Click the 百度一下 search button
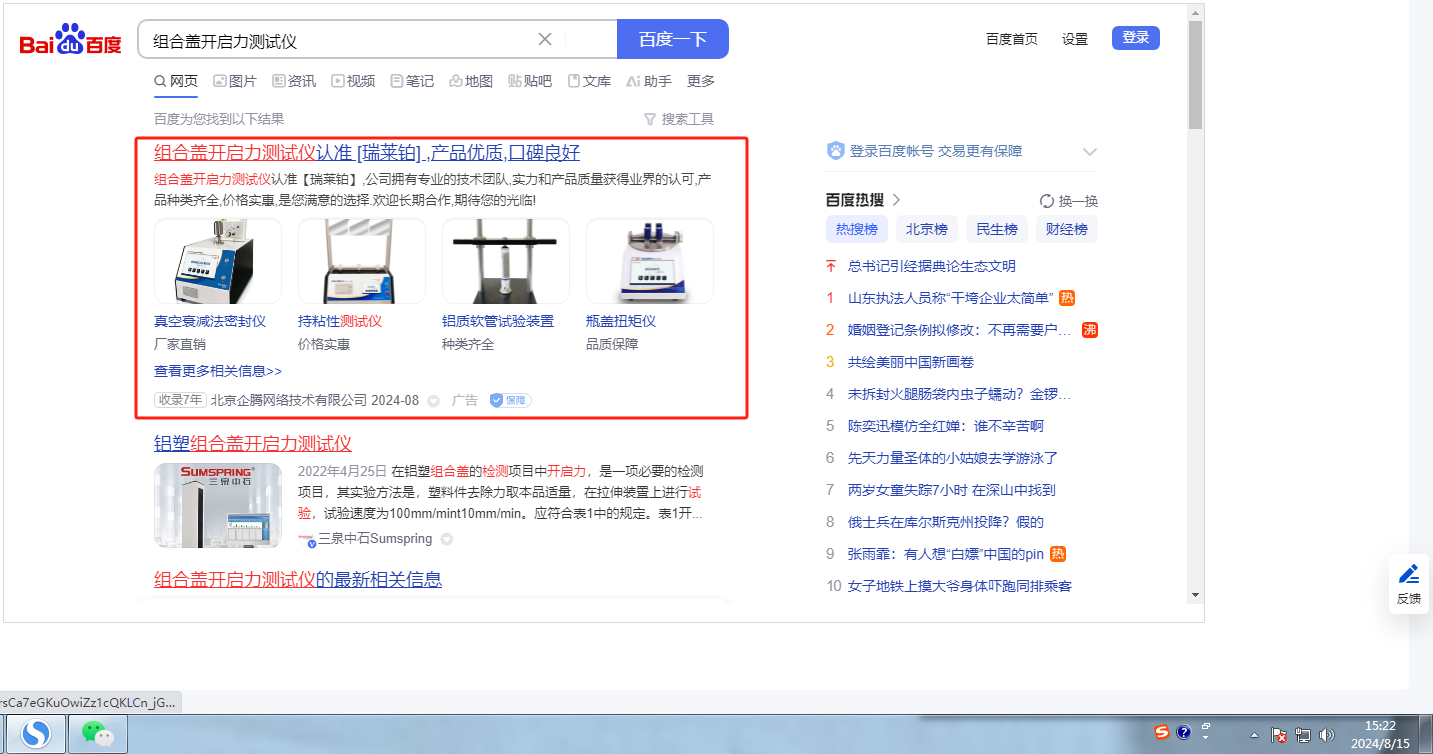Image resolution: width=1433 pixels, height=754 pixels. (673, 39)
